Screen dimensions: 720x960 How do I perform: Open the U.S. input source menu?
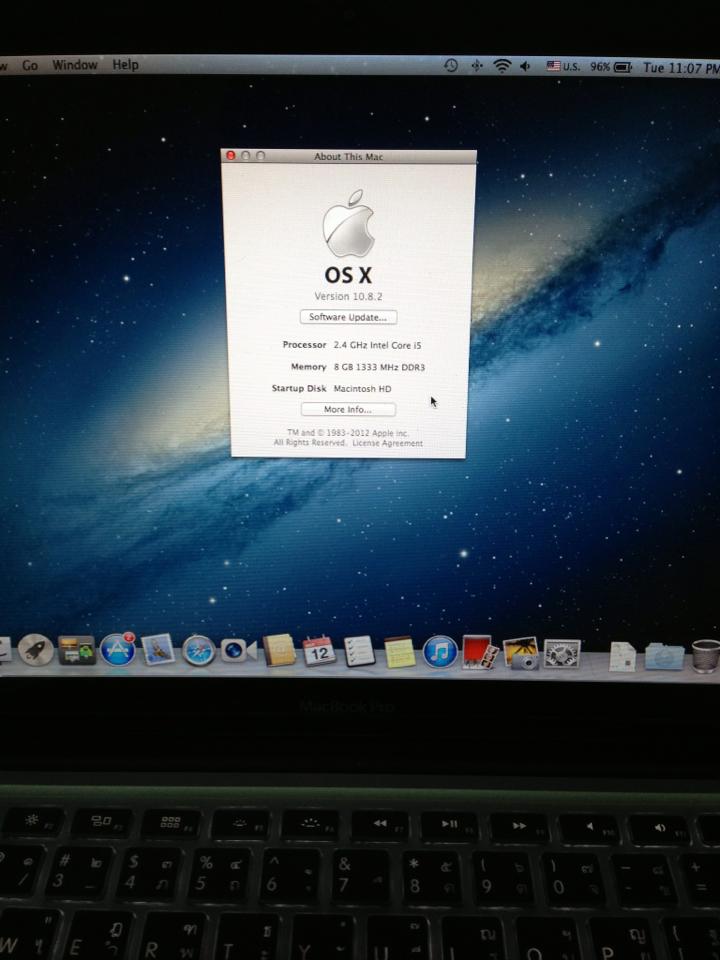tap(563, 67)
